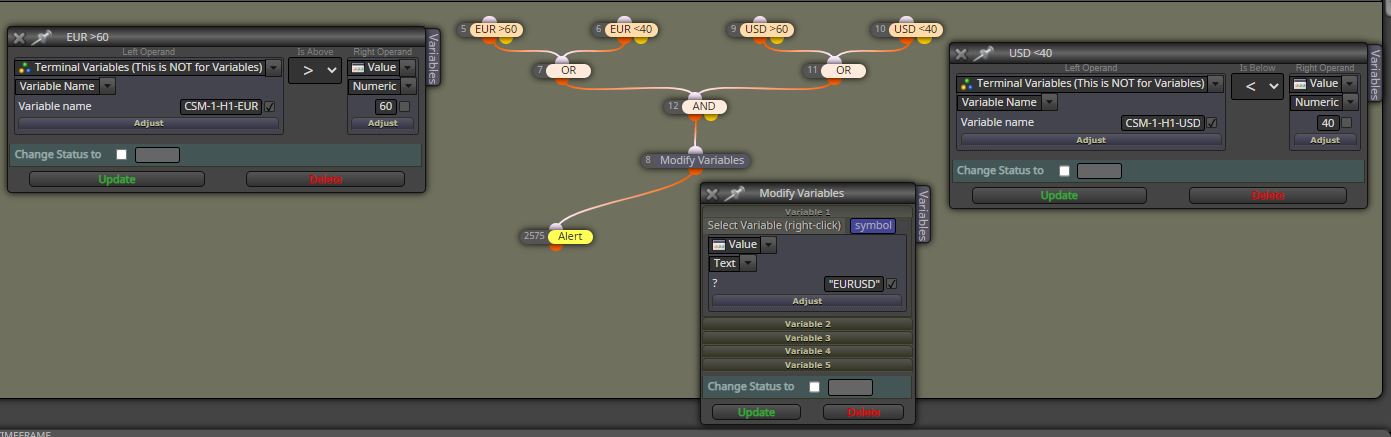
Task: Click Delete in EUR >60 panel
Action: point(325,179)
